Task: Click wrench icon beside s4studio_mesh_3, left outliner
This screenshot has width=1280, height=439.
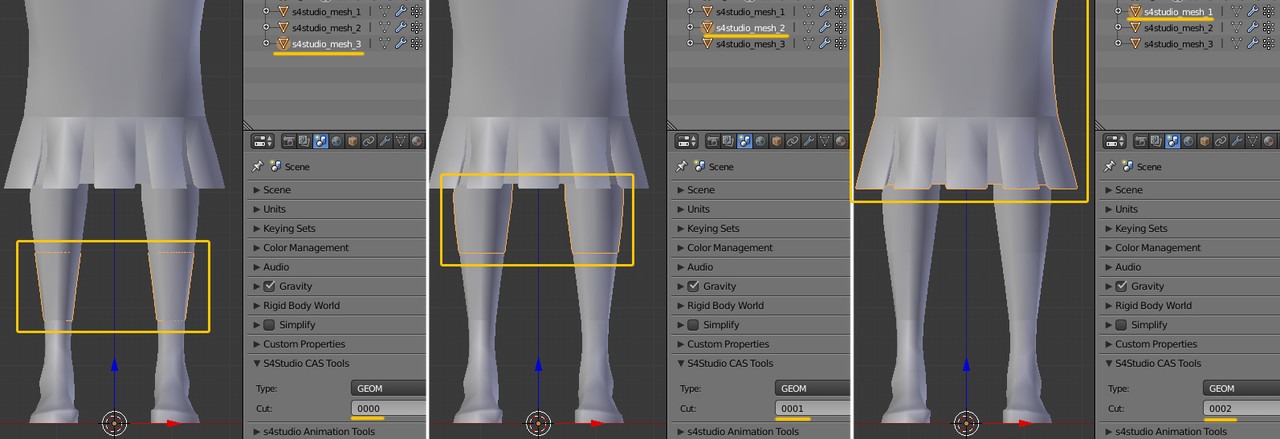Action: coord(401,43)
